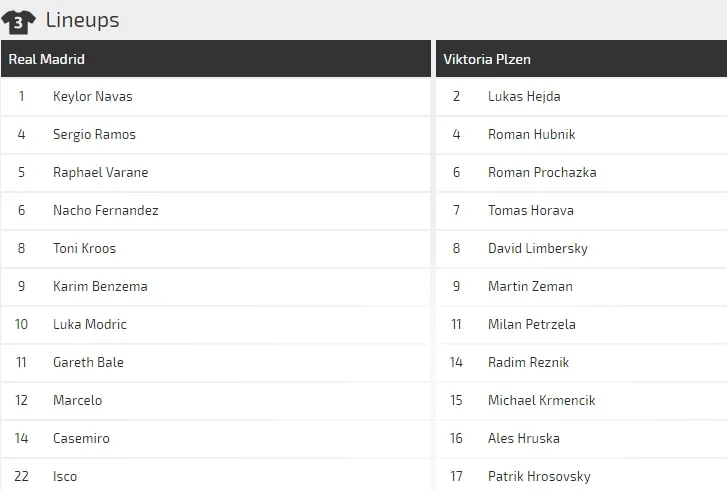Viewport: 727px width, 490px height.
Task: Open Luka Modric player entry
Action: pyautogui.click(x=90, y=325)
